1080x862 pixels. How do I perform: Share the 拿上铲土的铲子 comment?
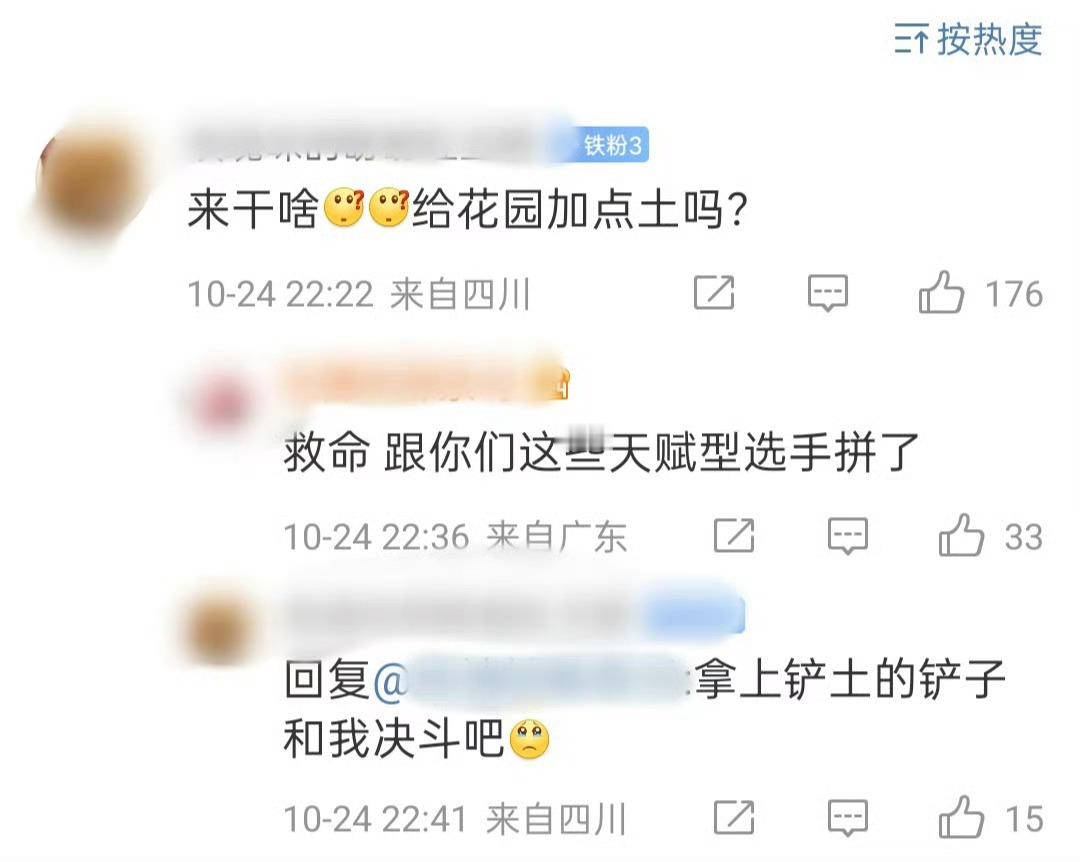[734, 817]
